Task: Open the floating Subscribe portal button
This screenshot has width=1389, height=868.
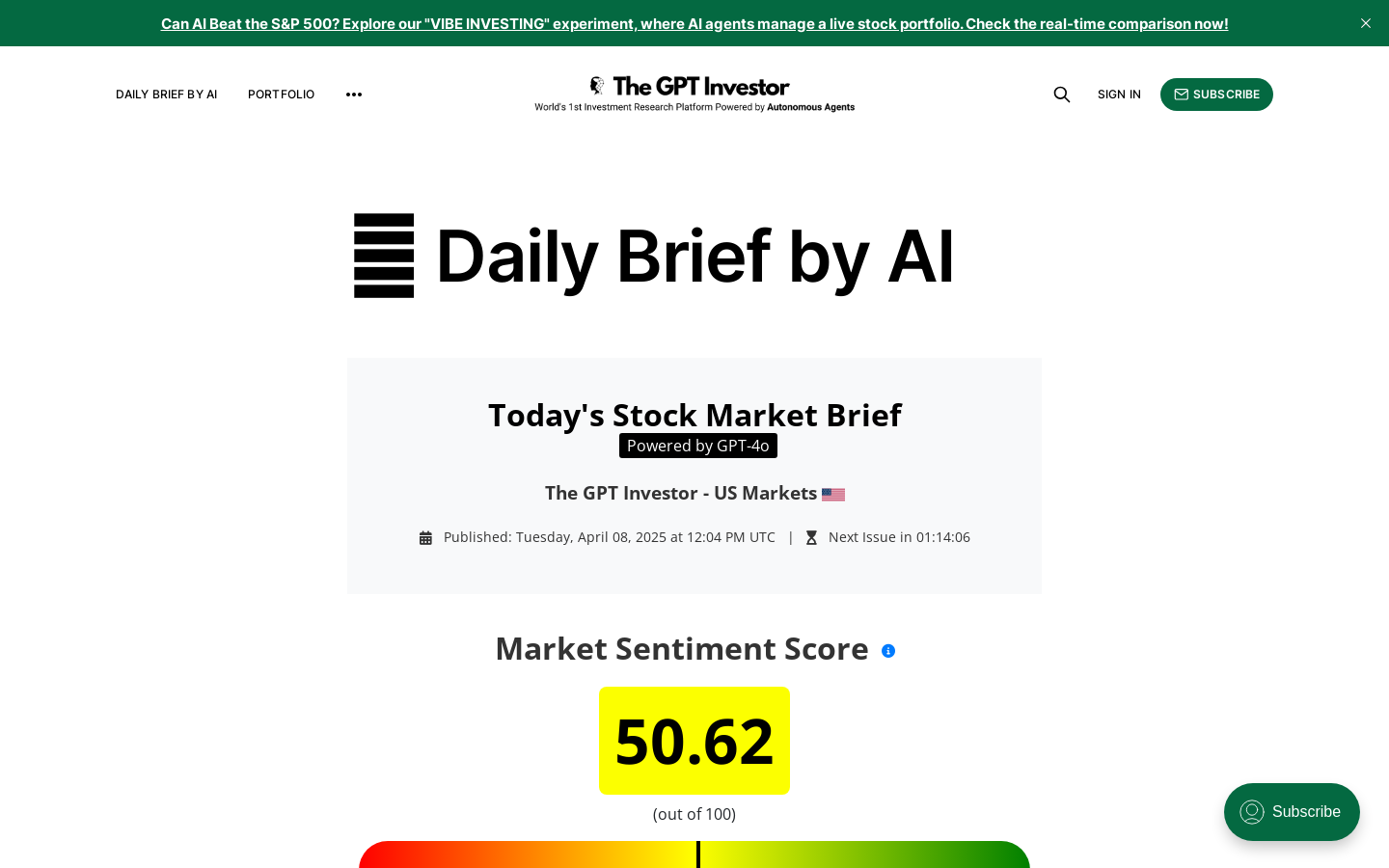Action: [x=1292, y=812]
